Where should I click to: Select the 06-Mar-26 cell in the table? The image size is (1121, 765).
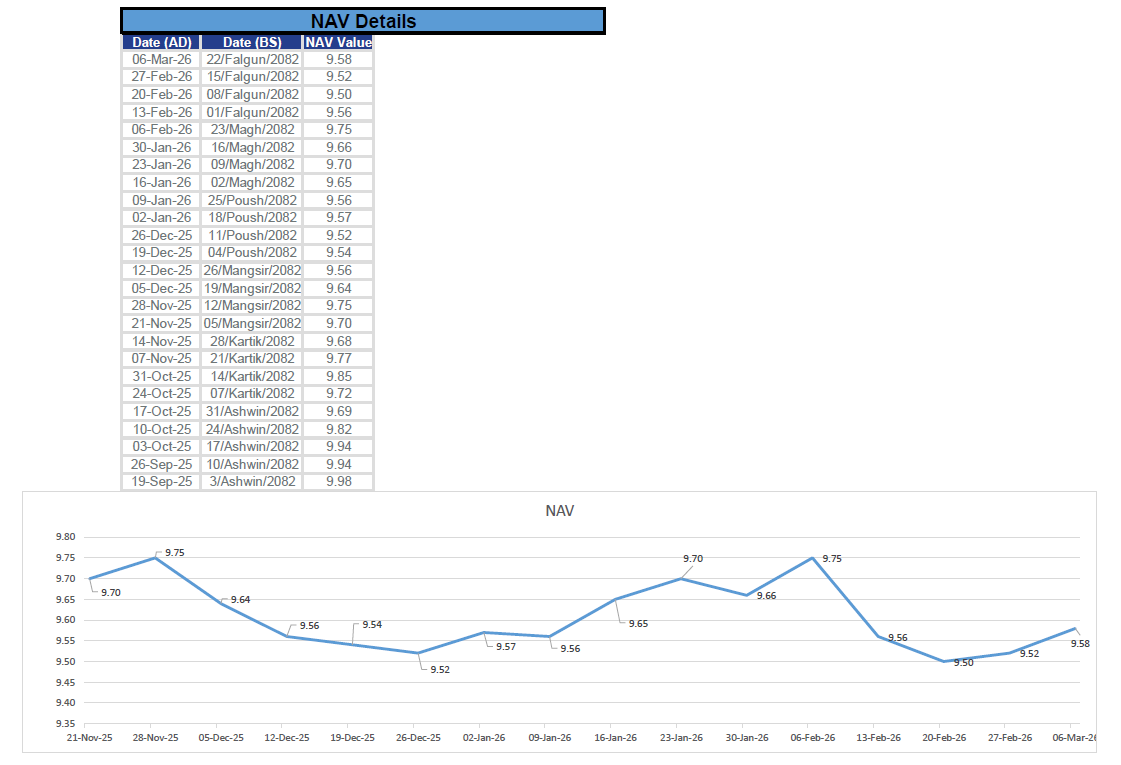[161, 59]
